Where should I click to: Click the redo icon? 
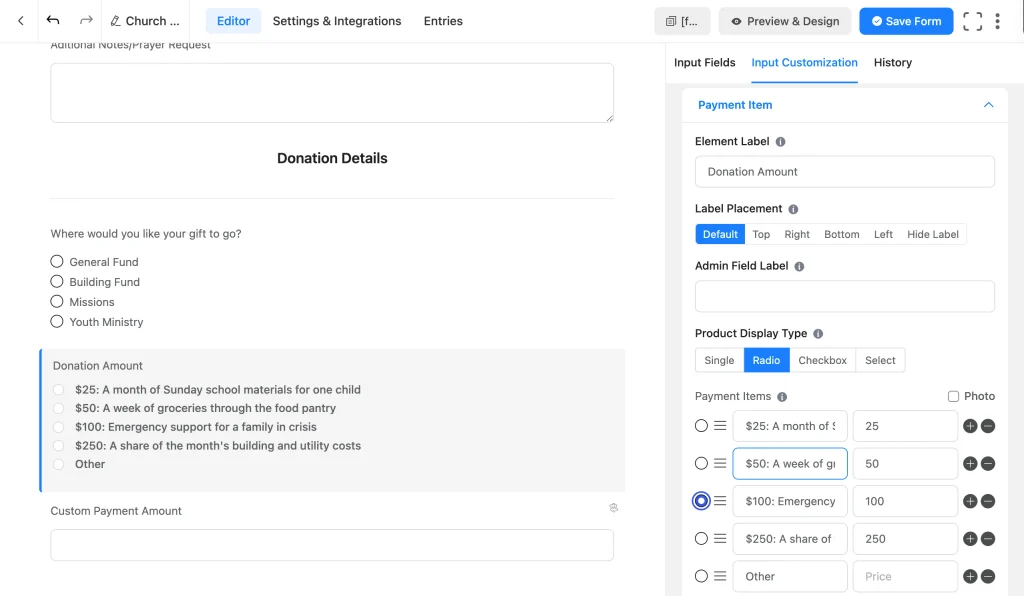pos(86,20)
